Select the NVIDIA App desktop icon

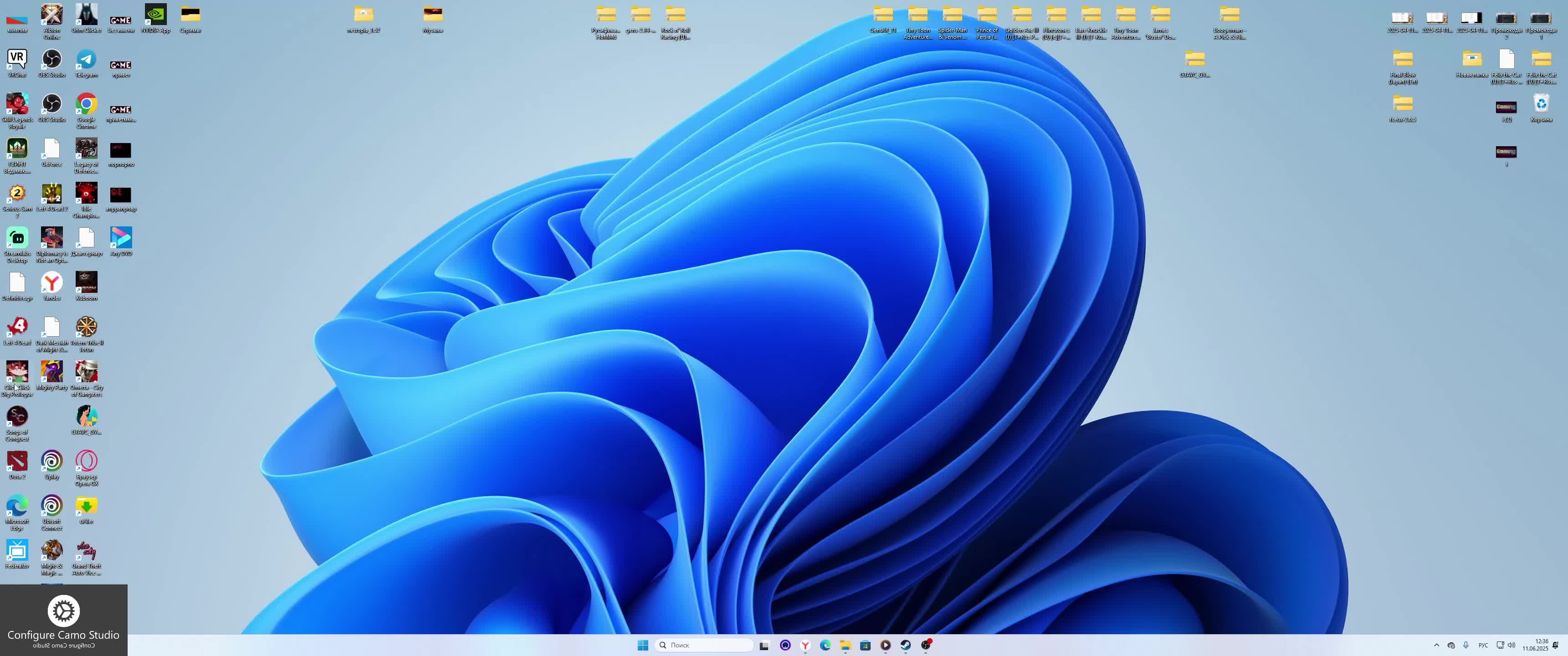(156, 18)
